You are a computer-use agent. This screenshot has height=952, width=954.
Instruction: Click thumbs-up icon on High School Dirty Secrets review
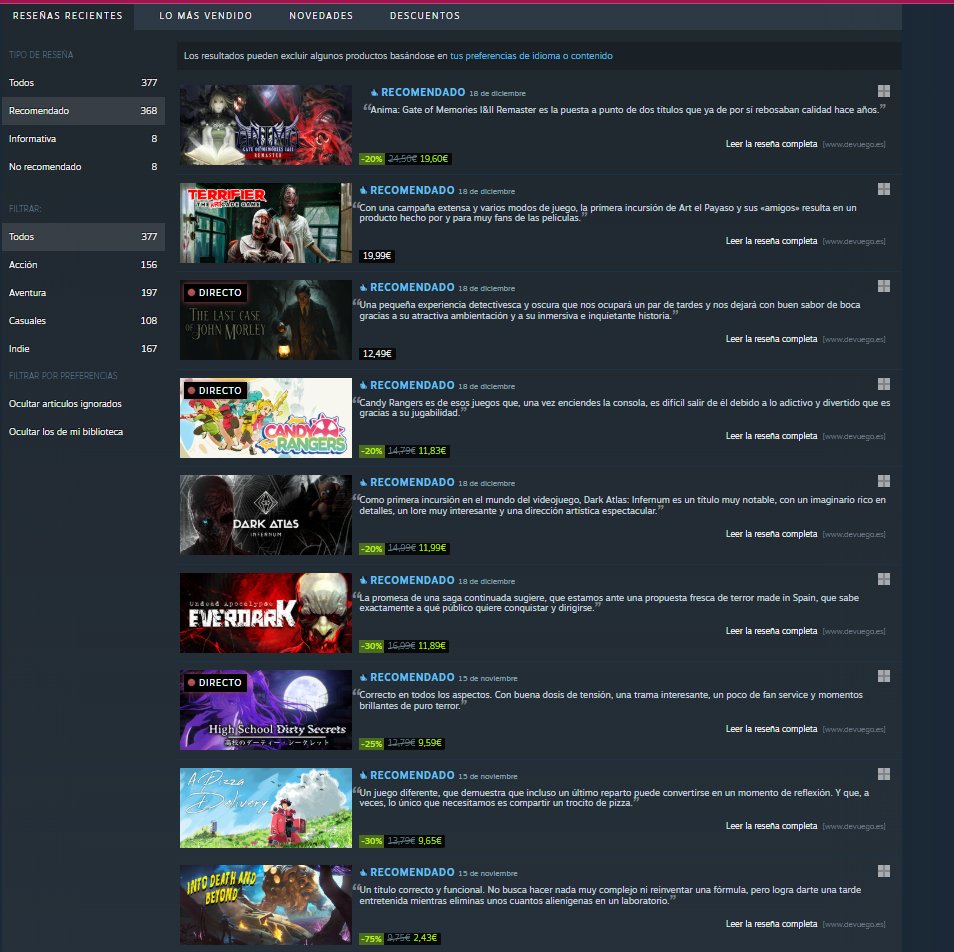click(363, 677)
